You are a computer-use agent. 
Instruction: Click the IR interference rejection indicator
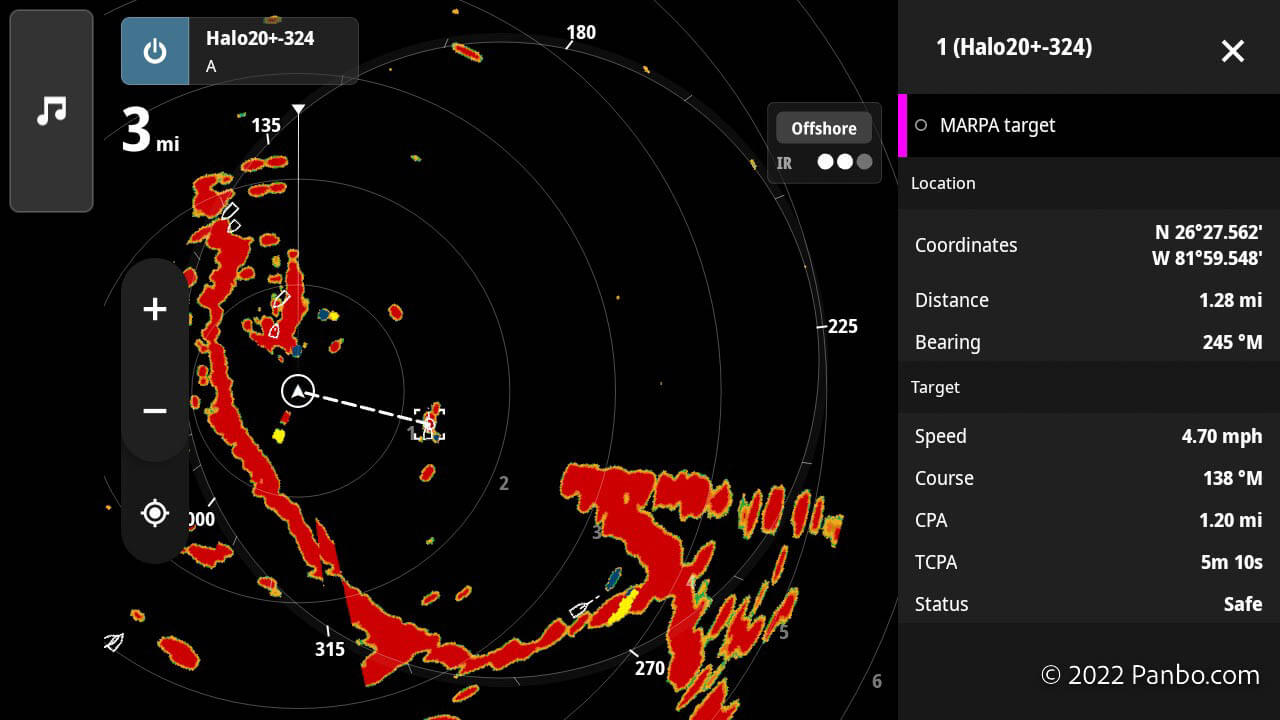coord(785,162)
